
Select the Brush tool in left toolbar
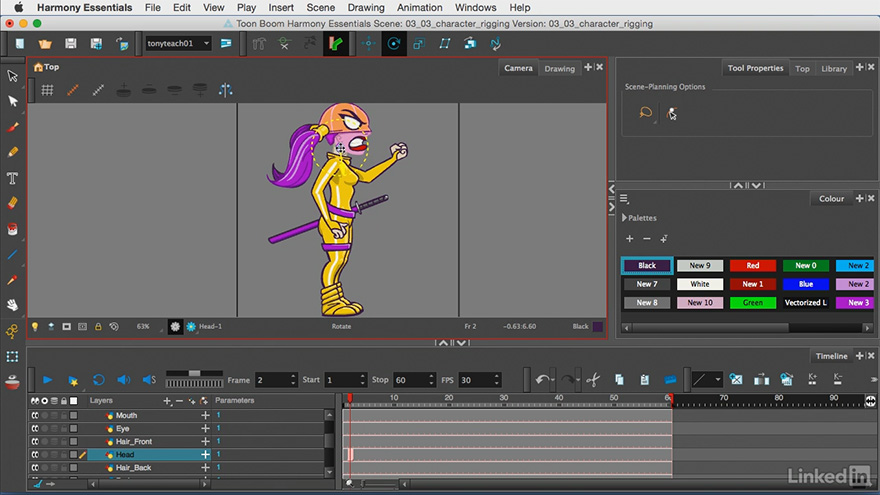[x=12, y=127]
